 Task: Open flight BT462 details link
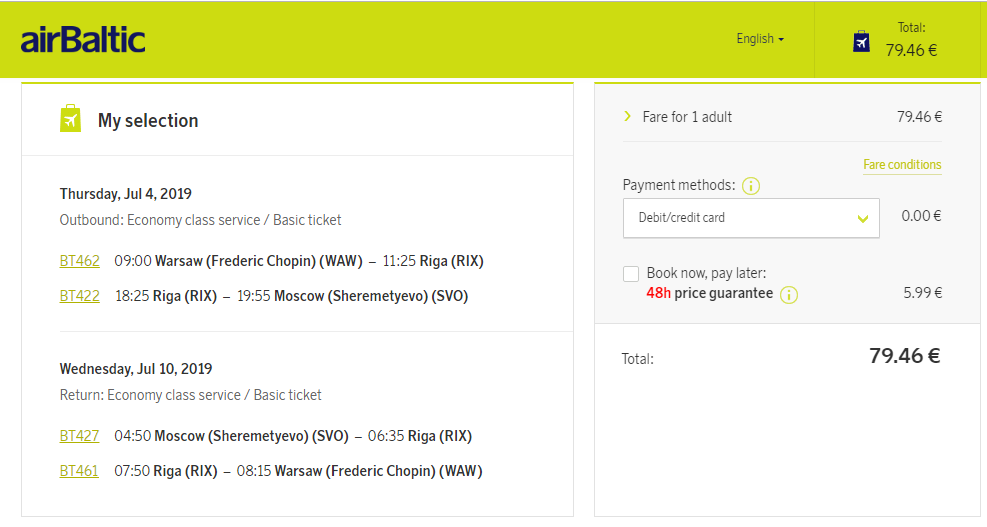coord(79,261)
